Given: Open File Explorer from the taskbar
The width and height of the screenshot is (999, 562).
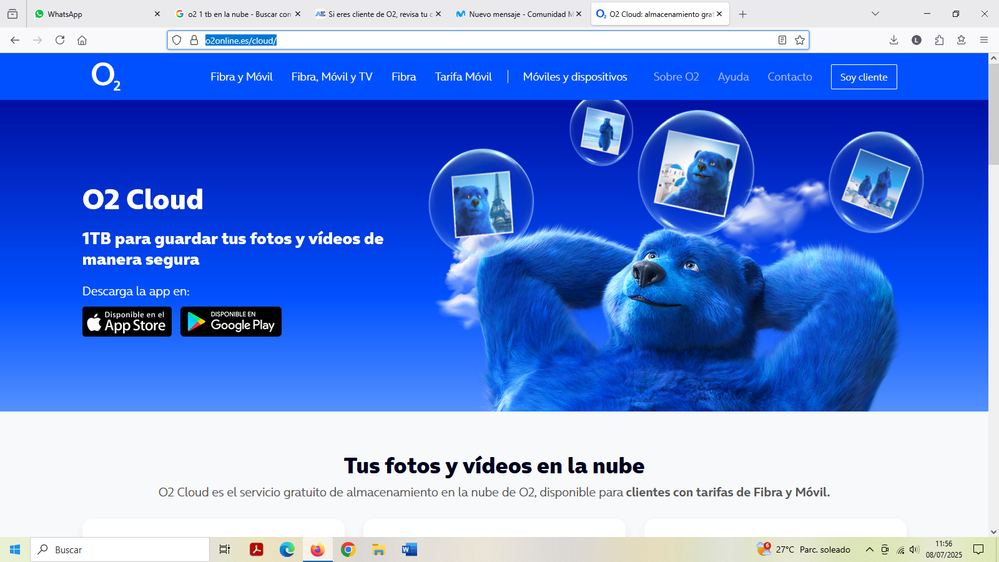Looking at the screenshot, I should tap(378, 550).
